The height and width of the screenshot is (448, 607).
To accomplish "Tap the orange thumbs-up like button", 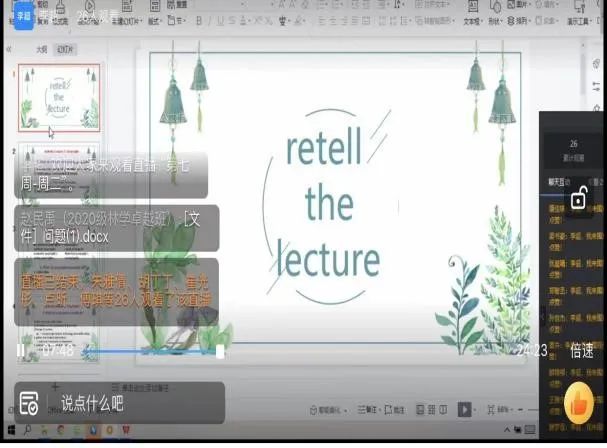I will click(579, 403).
